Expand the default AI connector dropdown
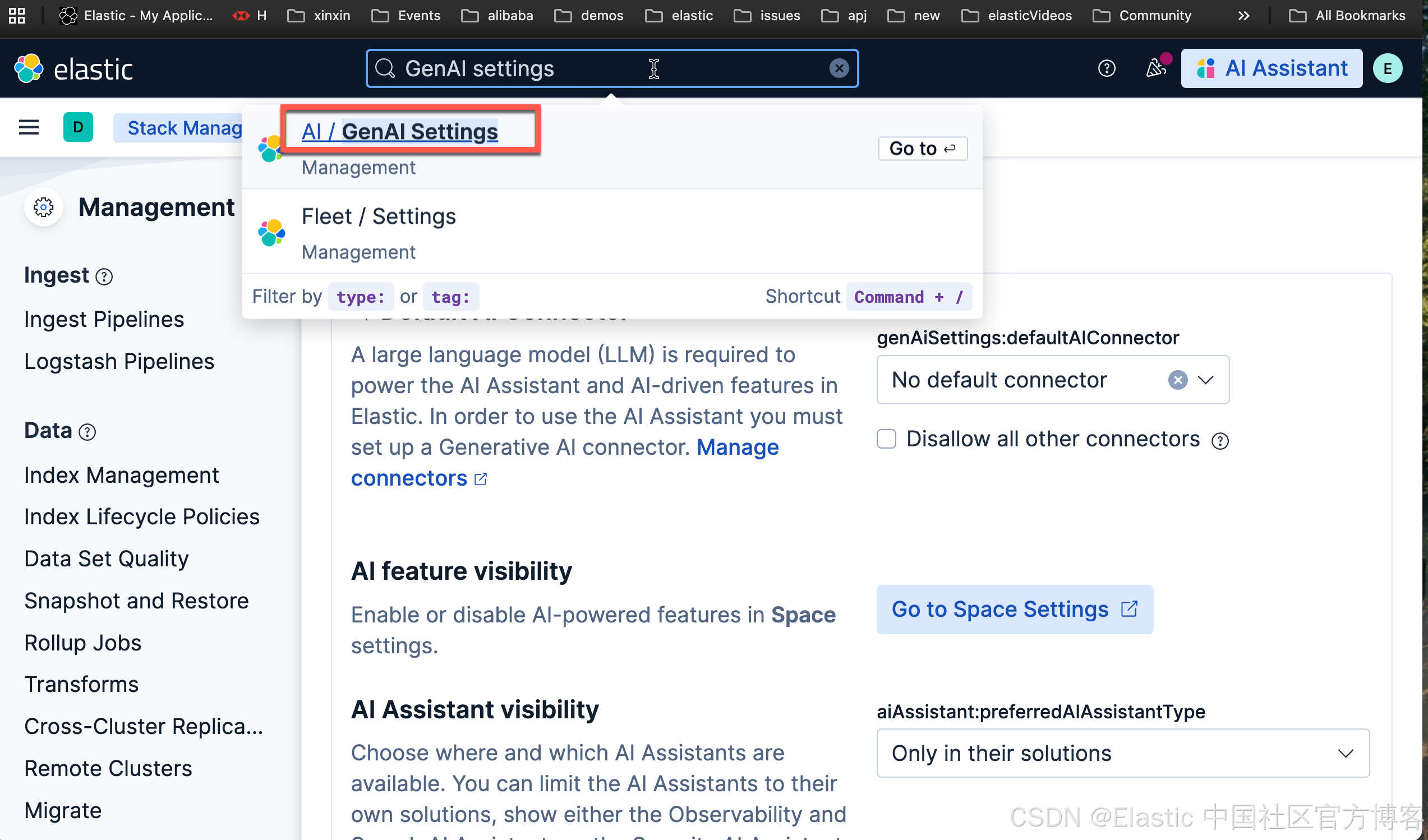 click(x=1206, y=380)
